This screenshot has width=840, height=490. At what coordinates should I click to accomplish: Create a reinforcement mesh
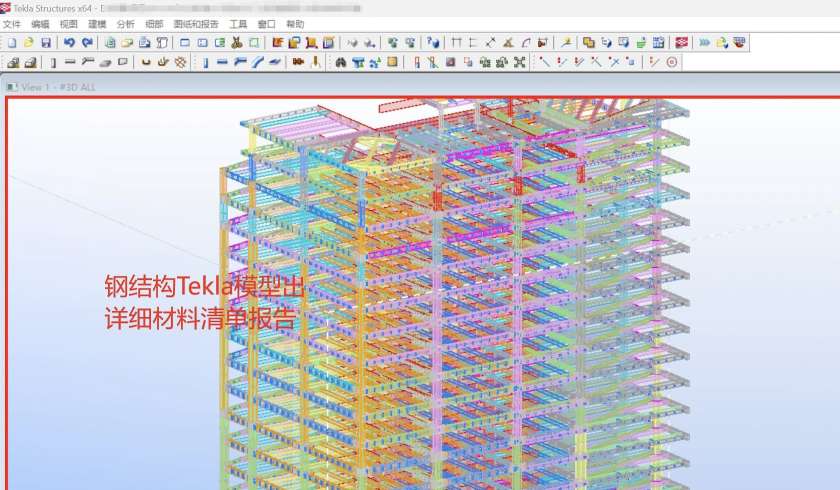pyautogui.click(x=181, y=63)
